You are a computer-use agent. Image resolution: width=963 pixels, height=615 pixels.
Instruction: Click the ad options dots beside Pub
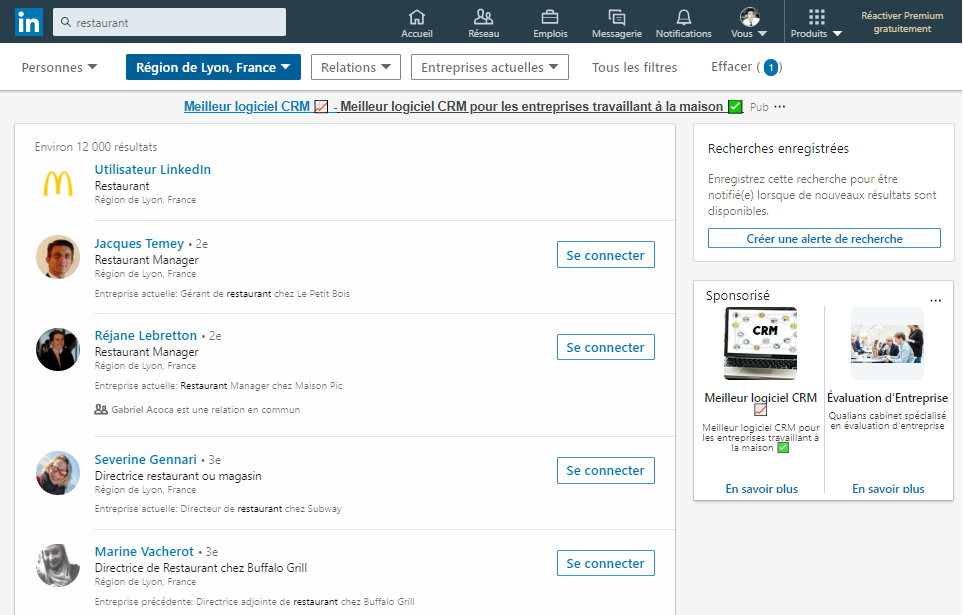click(x=780, y=106)
